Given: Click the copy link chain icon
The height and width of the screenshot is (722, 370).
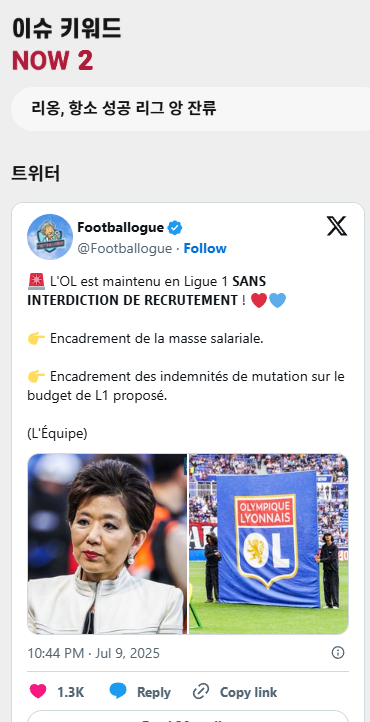Looking at the screenshot, I should (201, 692).
